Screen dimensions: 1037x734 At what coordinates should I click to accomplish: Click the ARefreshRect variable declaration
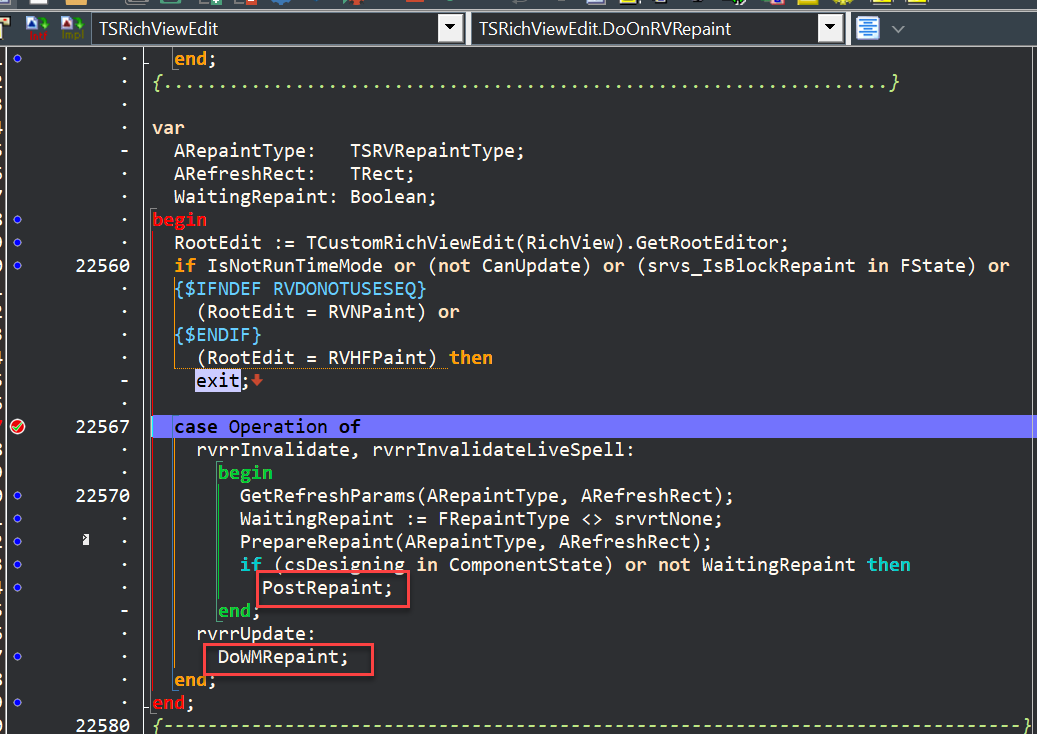pyautogui.click(x=239, y=174)
